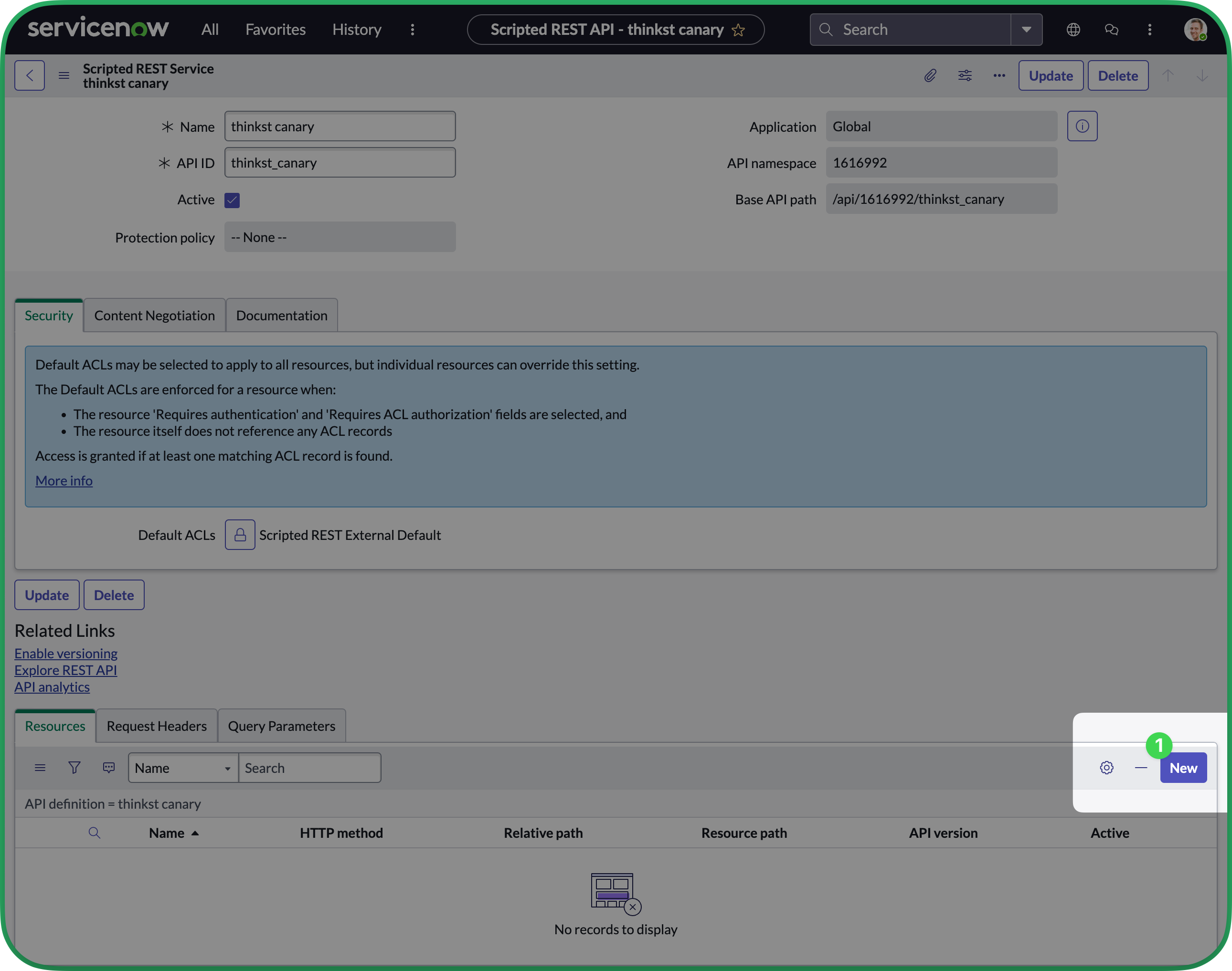The width and height of the screenshot is (1232, 971).
Task: Open the form context hamburger menu
Action: pyautogui.click(x=64, y=75)
